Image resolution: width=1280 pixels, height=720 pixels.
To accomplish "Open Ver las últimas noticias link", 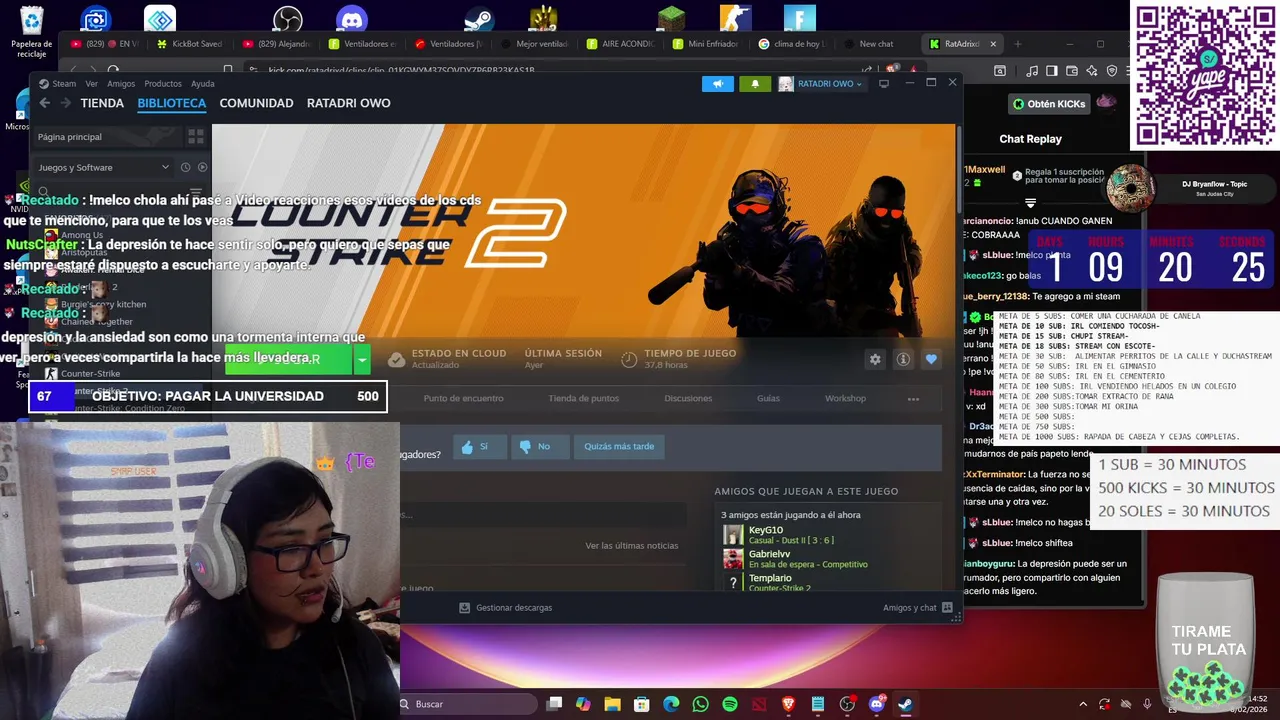I will 631,545.
